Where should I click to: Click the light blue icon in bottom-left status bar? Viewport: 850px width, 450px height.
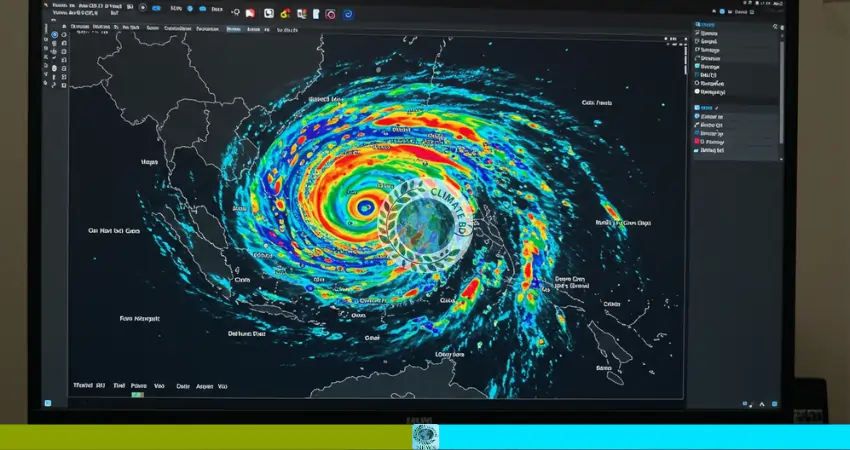click(48, 403)
